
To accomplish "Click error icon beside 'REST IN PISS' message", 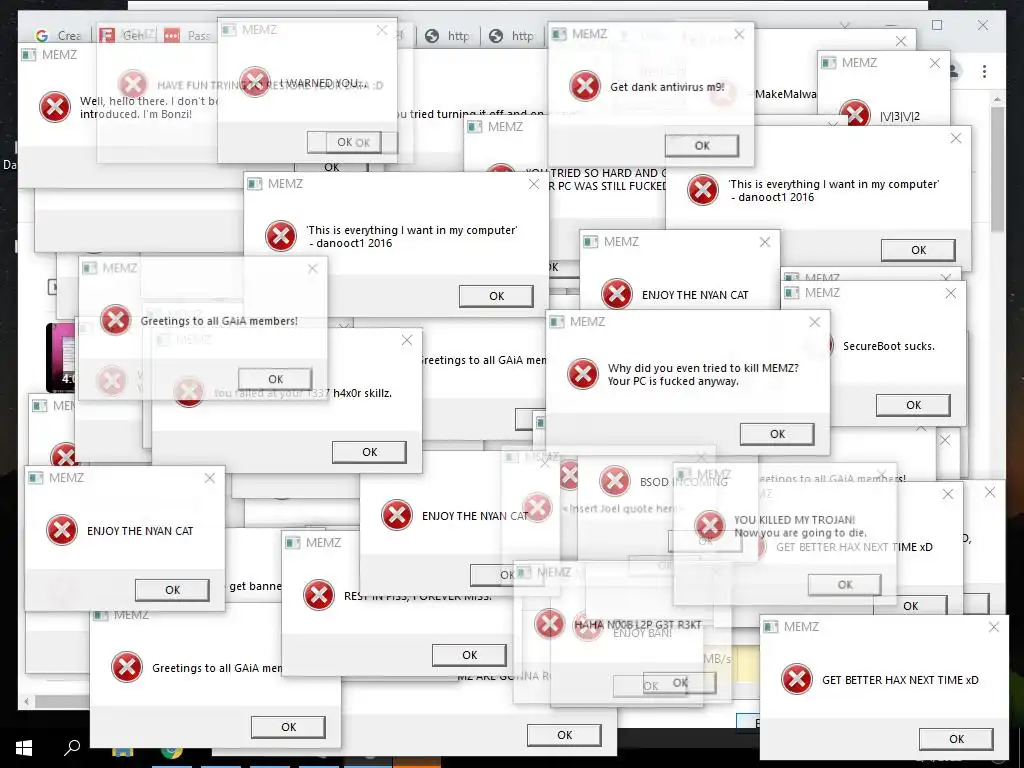I will (x=319, y=595).
